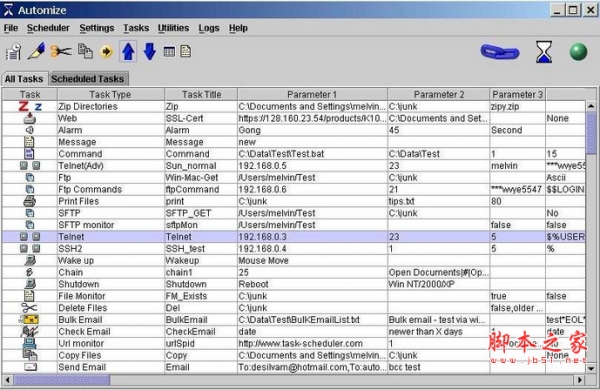Switch to the All Tasks tab

coord(24,79)
